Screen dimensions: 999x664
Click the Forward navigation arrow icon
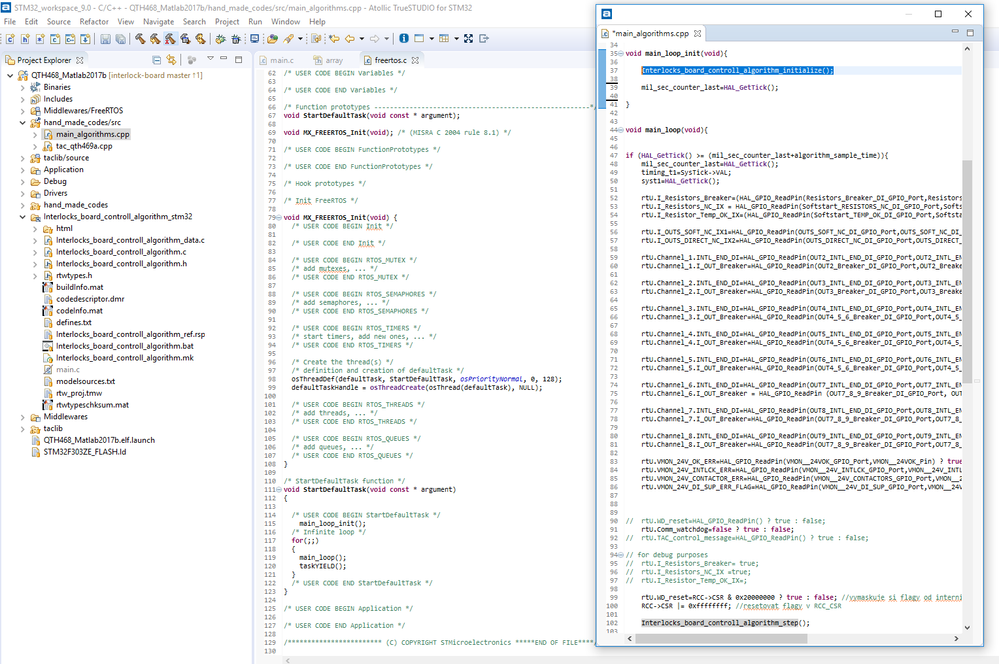(375, 39)
